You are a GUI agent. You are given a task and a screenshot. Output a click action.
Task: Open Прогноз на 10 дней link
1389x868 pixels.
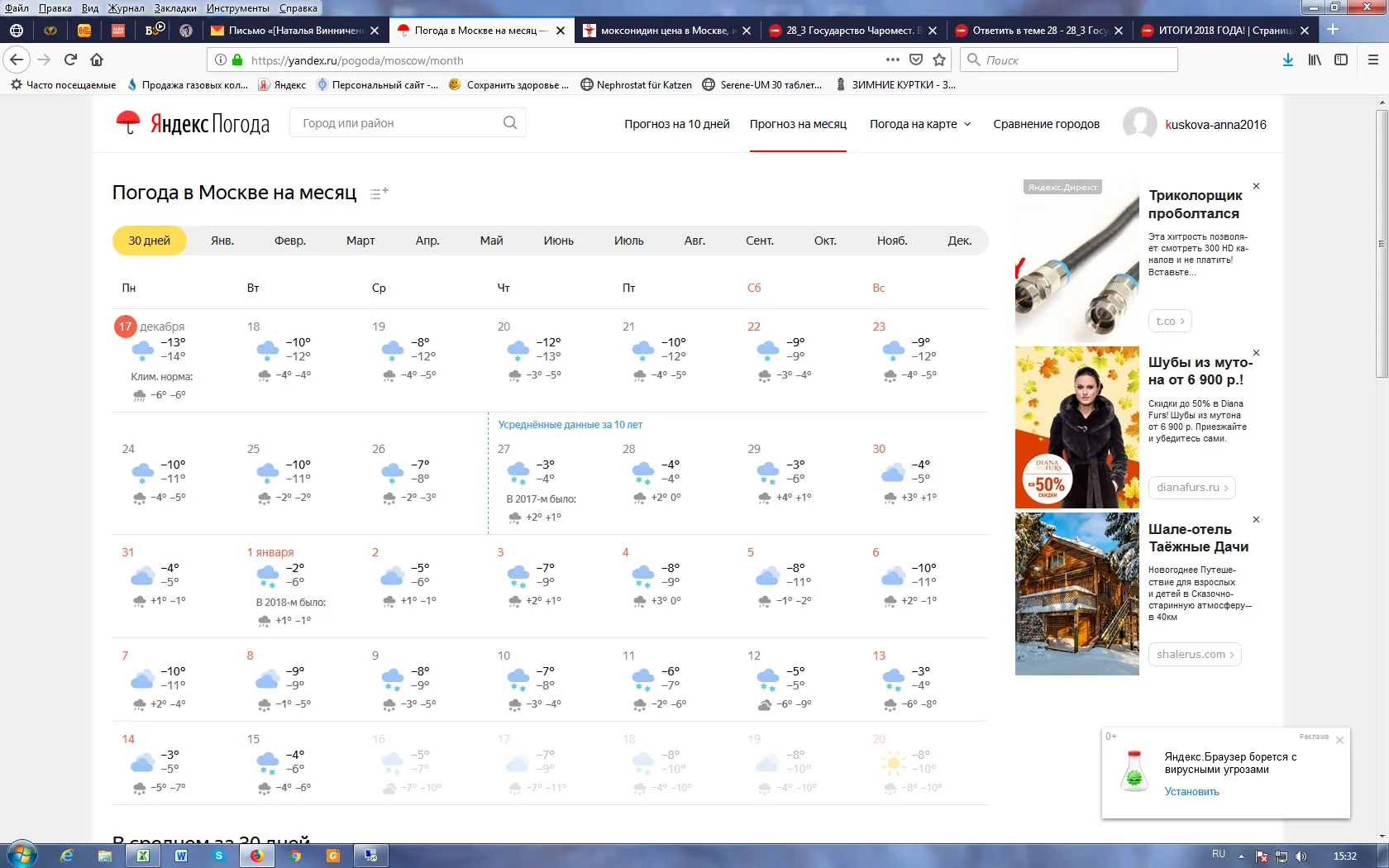[676, 124]
